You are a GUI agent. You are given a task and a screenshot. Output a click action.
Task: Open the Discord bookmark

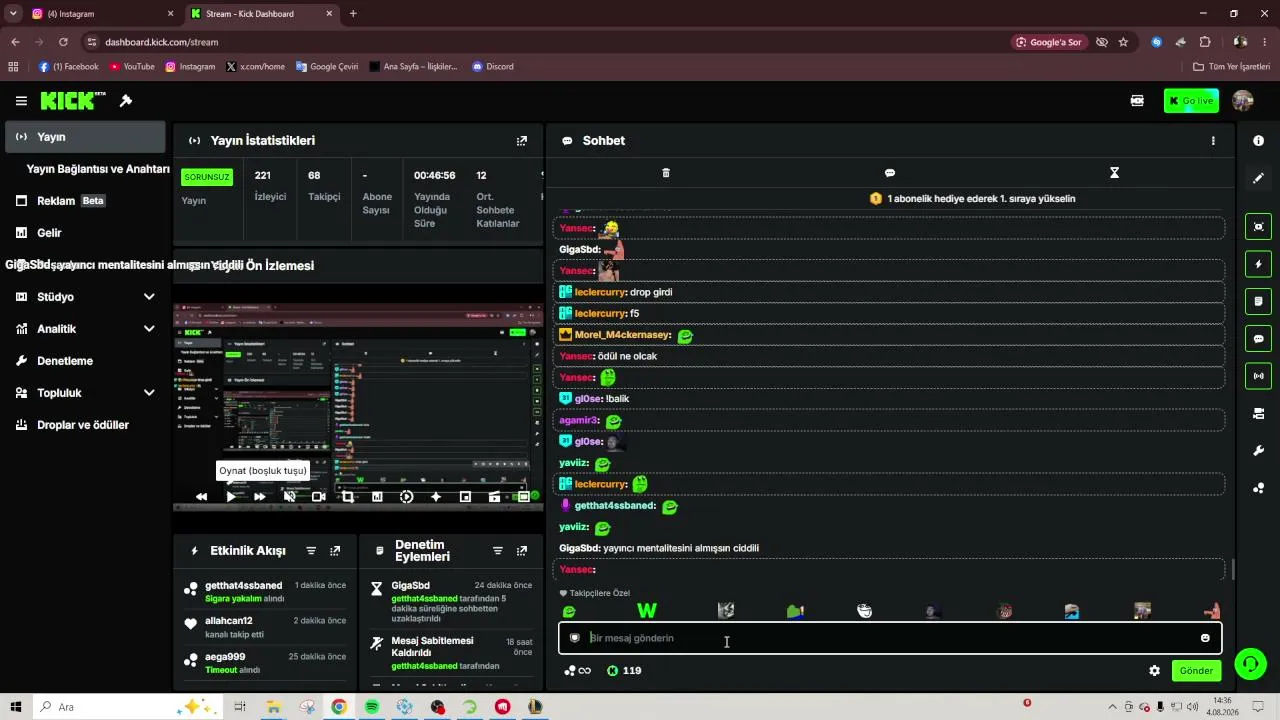tap(493, 67)
